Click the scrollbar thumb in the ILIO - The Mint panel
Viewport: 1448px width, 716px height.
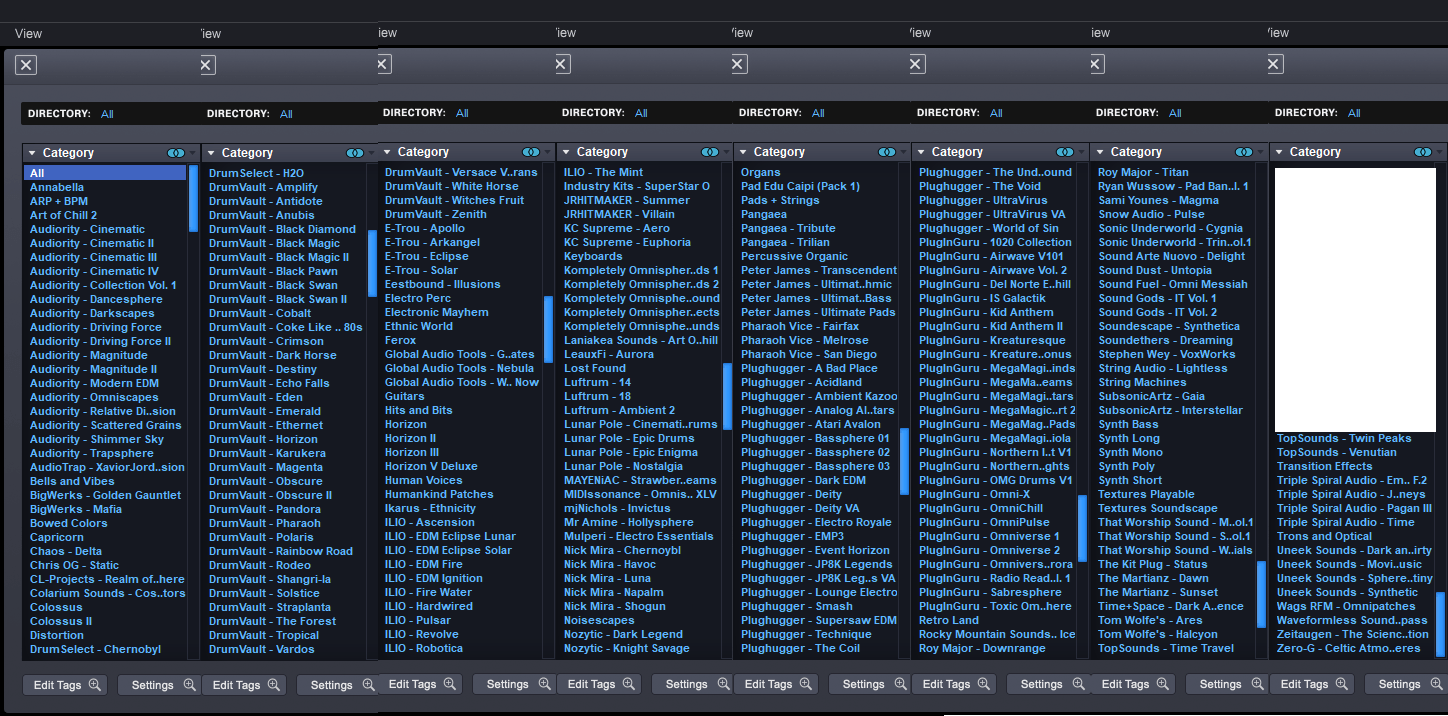727,396
